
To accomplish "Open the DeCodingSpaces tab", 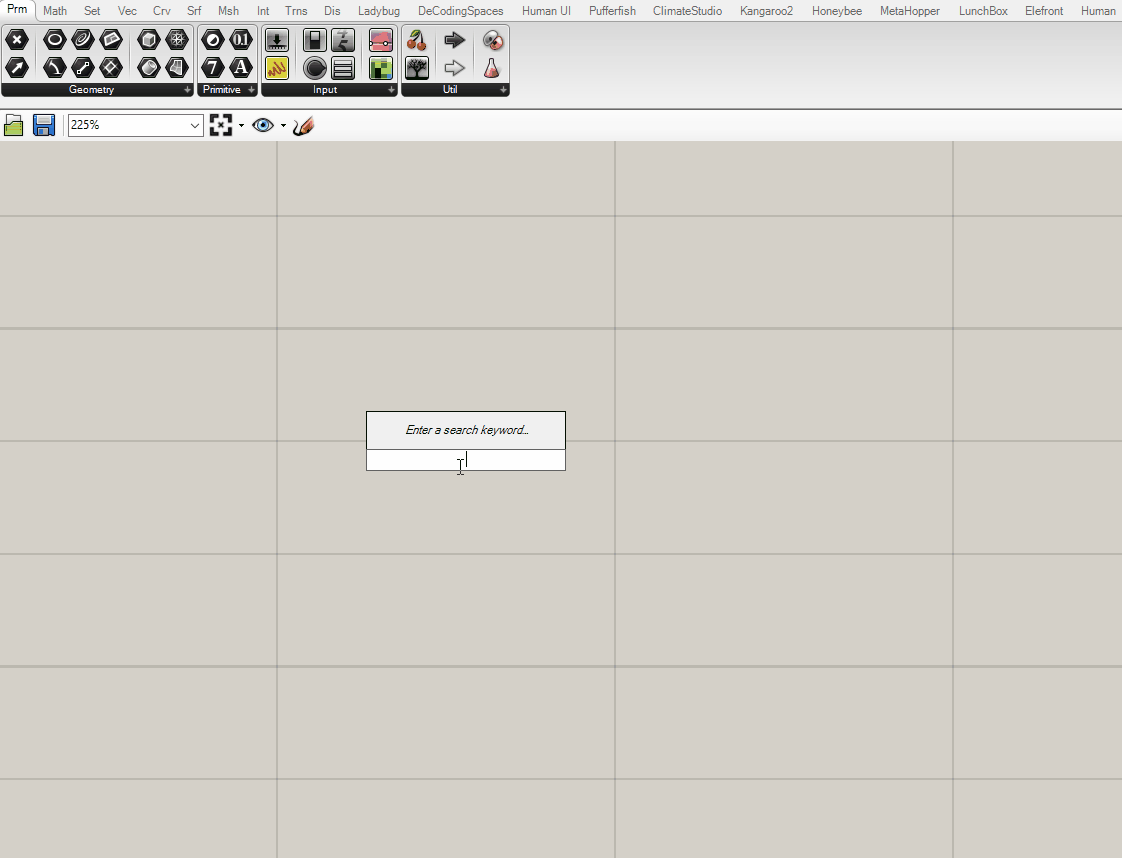I will pyautogui.click(x=461, y=11).
